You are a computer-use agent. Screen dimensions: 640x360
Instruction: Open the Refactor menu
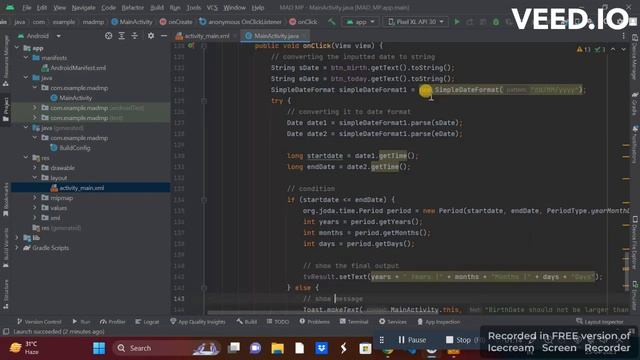[133, 7]
